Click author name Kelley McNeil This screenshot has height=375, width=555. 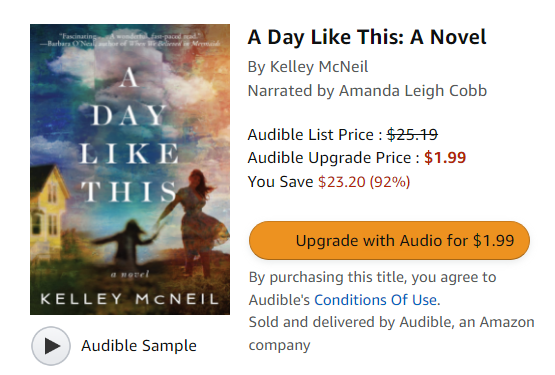319,67
